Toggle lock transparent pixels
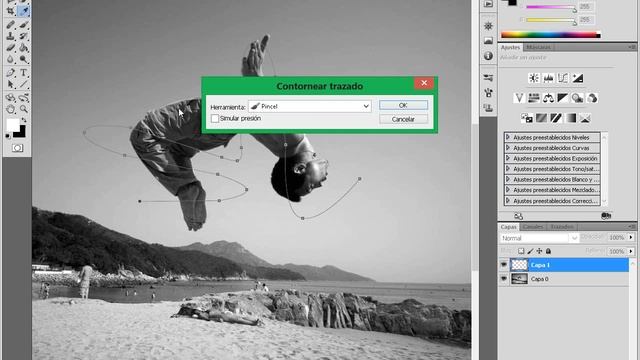640x360 pixels. point(521,251)
